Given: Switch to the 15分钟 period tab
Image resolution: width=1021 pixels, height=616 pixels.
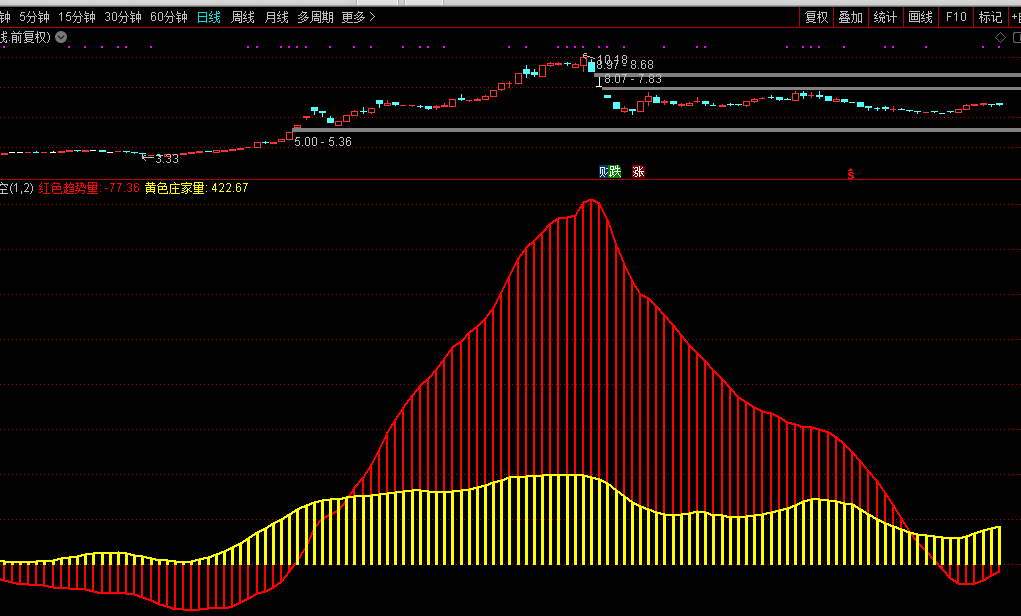Looking at the screenshot, I should coord(77,17).
